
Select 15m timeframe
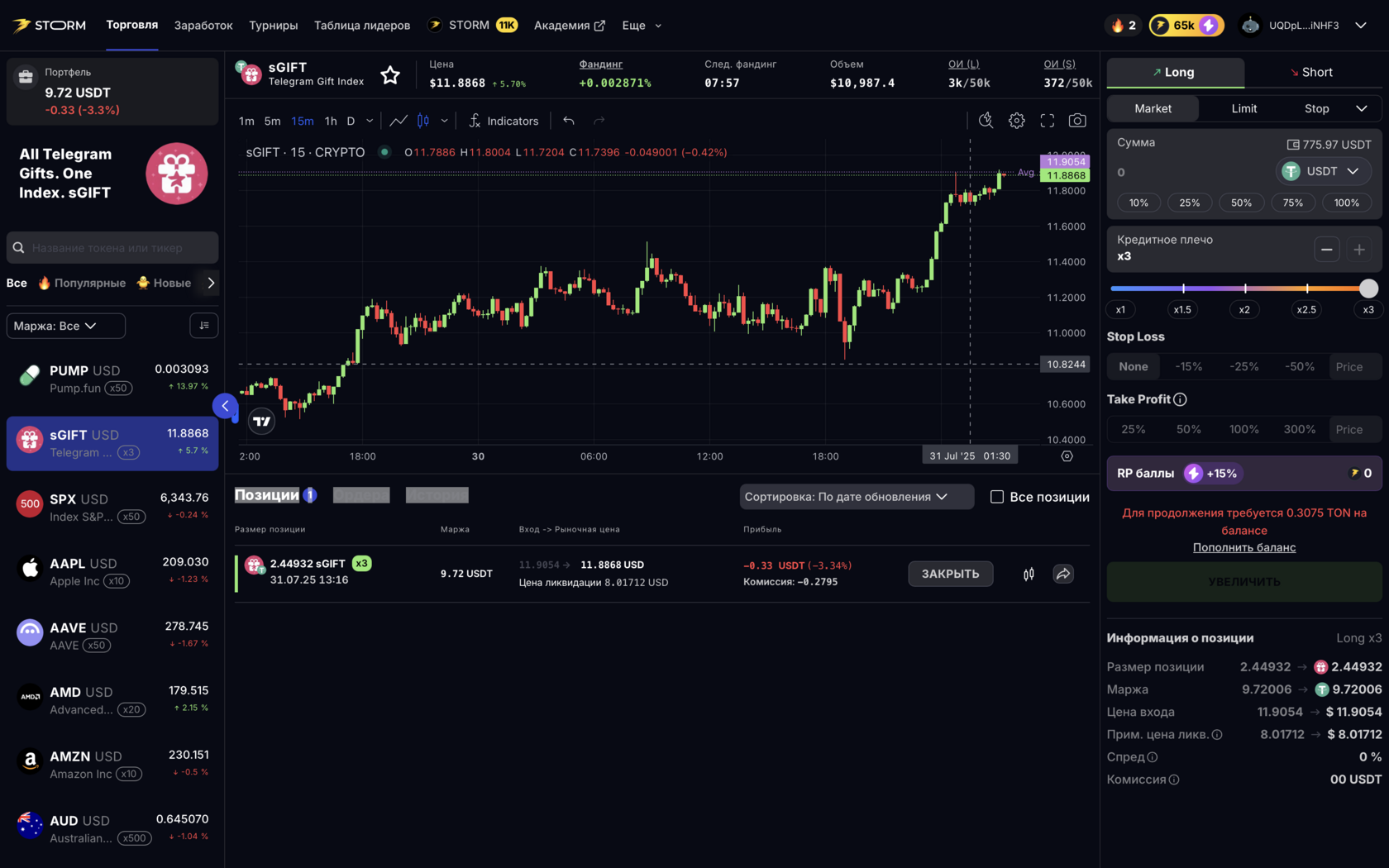(303, 121)
